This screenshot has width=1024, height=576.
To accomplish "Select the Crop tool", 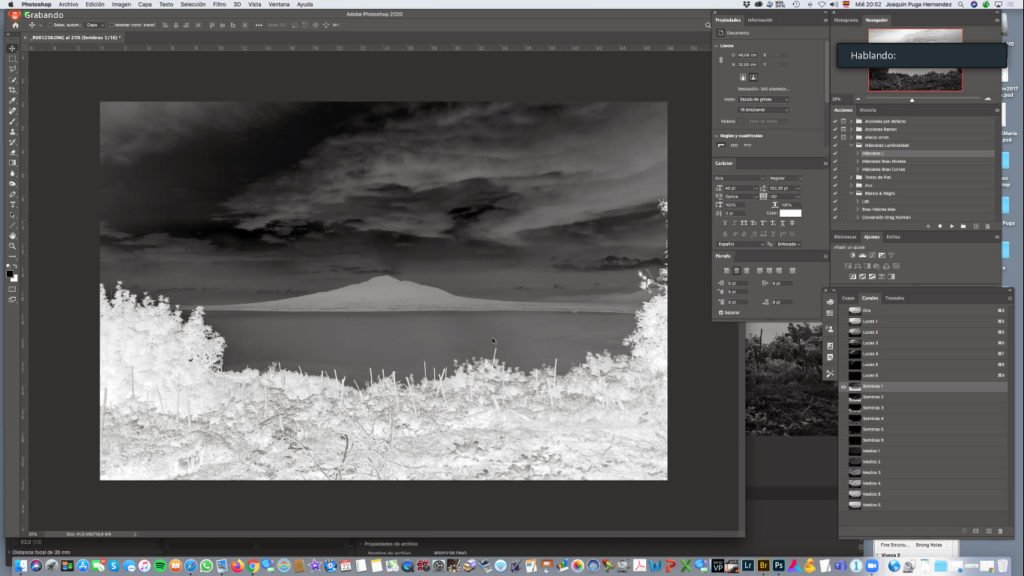I will [12, 90].
